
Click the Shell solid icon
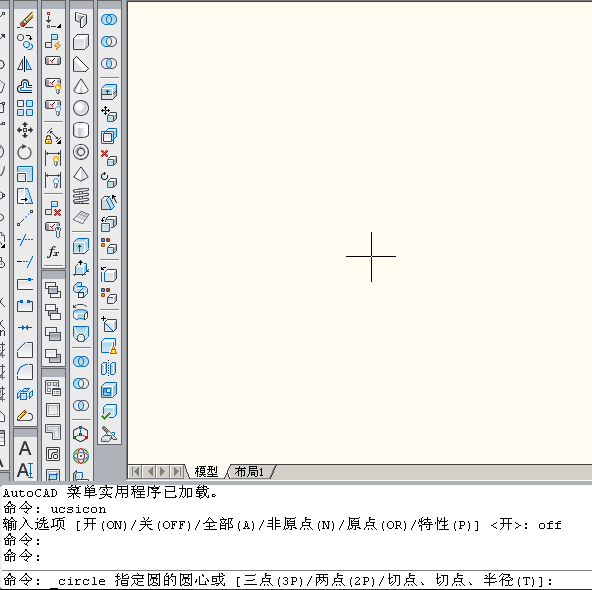pyautogui.click(x=109, y=390)
